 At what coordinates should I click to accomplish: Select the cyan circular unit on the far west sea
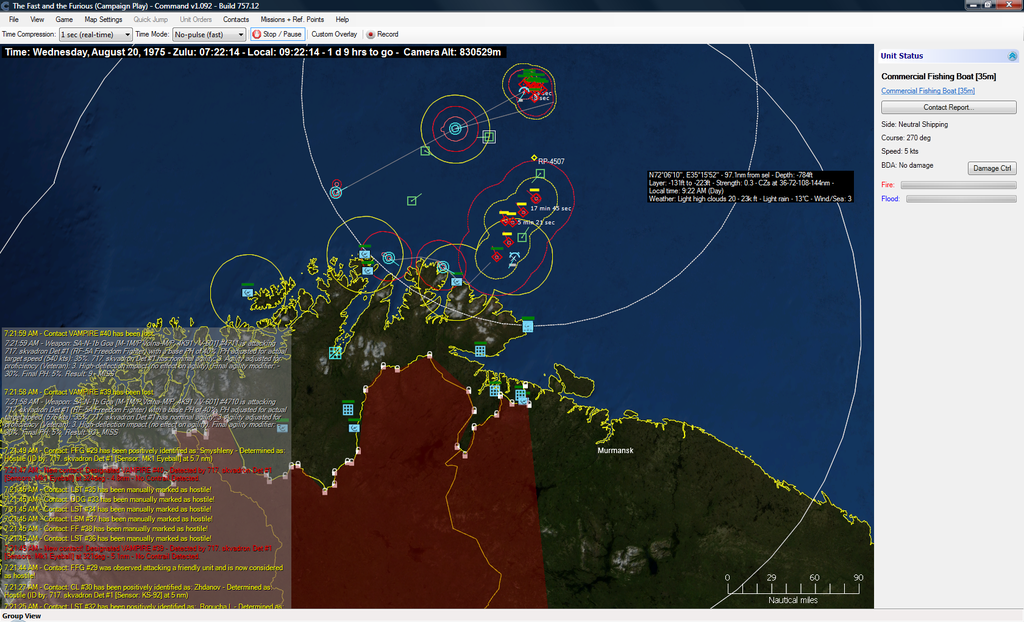(336, 191)
